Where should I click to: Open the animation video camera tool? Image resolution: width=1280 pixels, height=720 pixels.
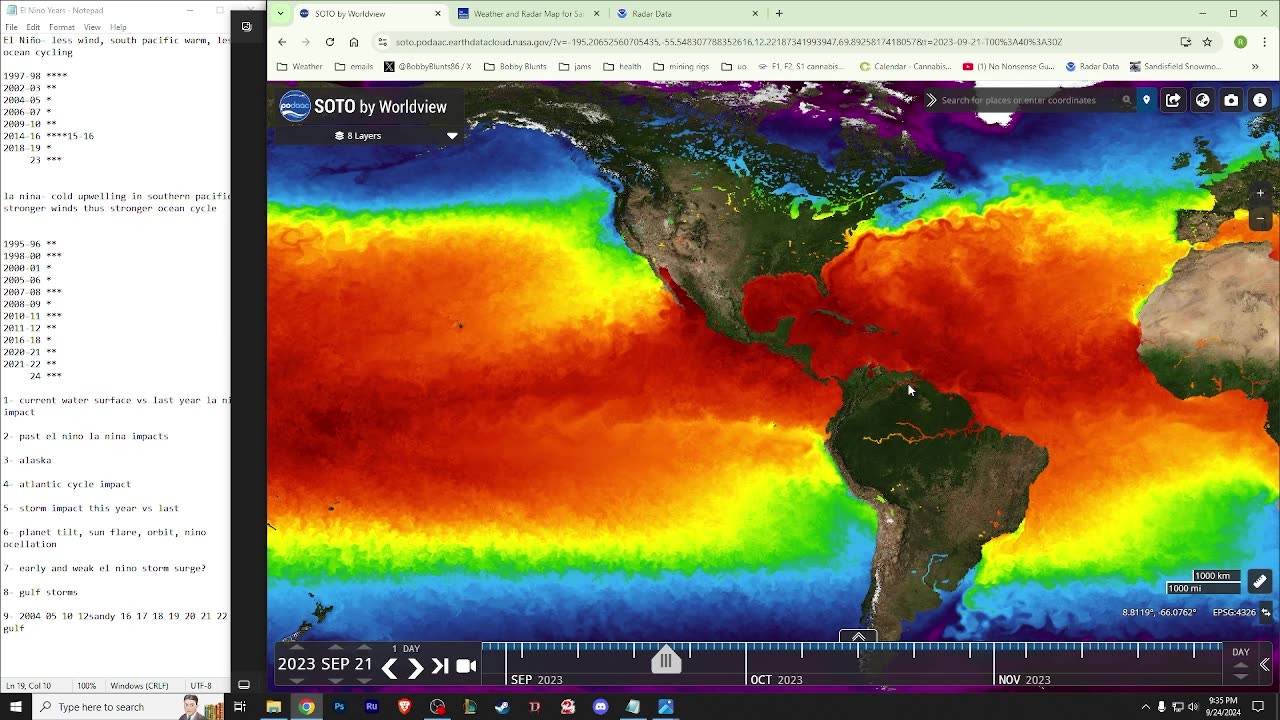click(x=466, y=666)
